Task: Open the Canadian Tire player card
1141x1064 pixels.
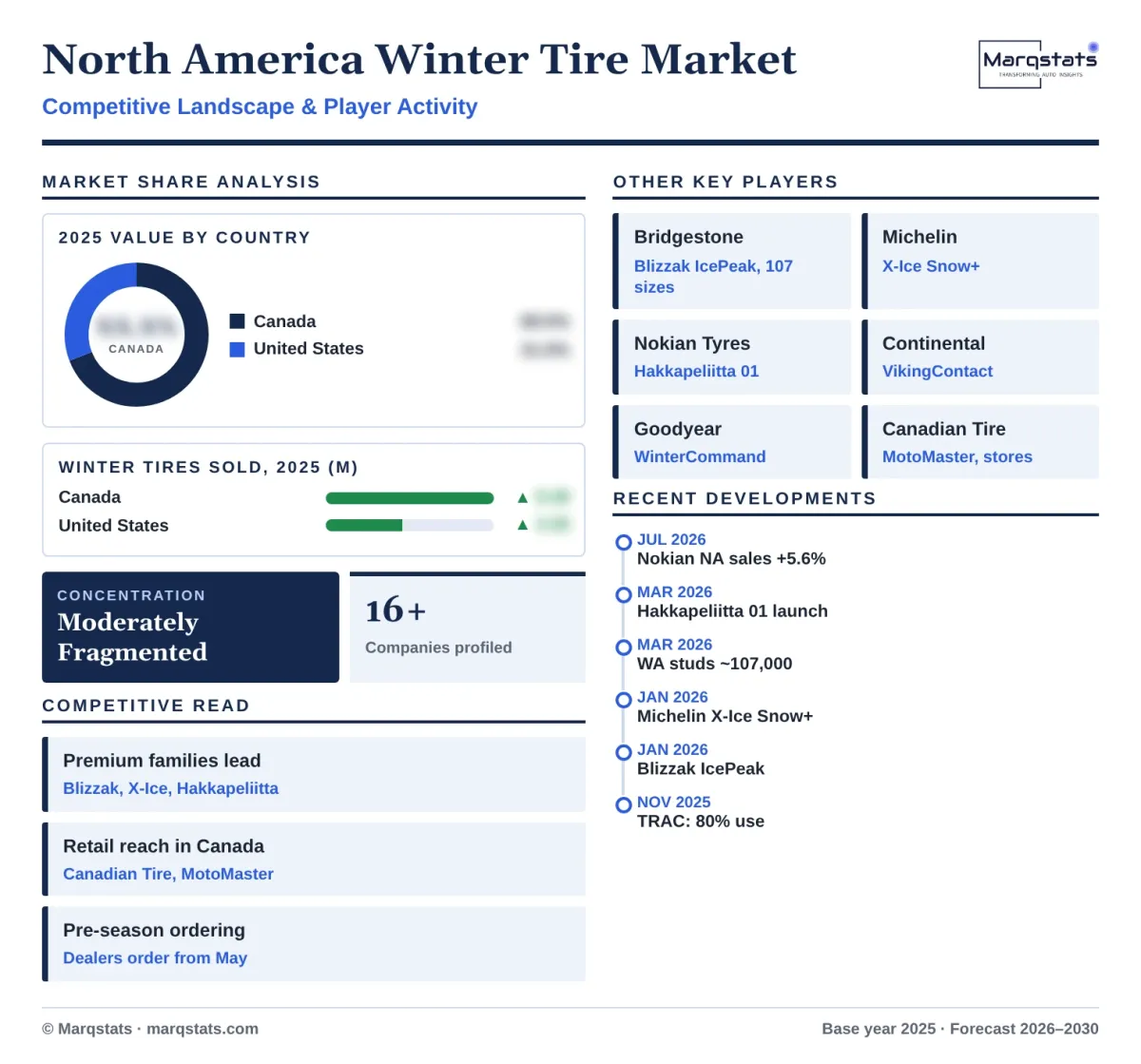Action: coord(980,442)
